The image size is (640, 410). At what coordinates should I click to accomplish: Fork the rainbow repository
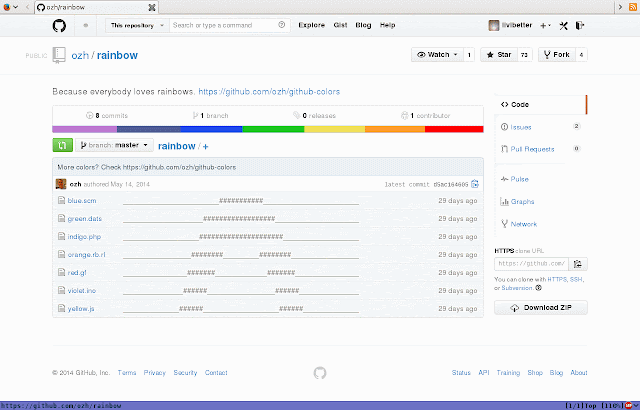click(557, 55)
